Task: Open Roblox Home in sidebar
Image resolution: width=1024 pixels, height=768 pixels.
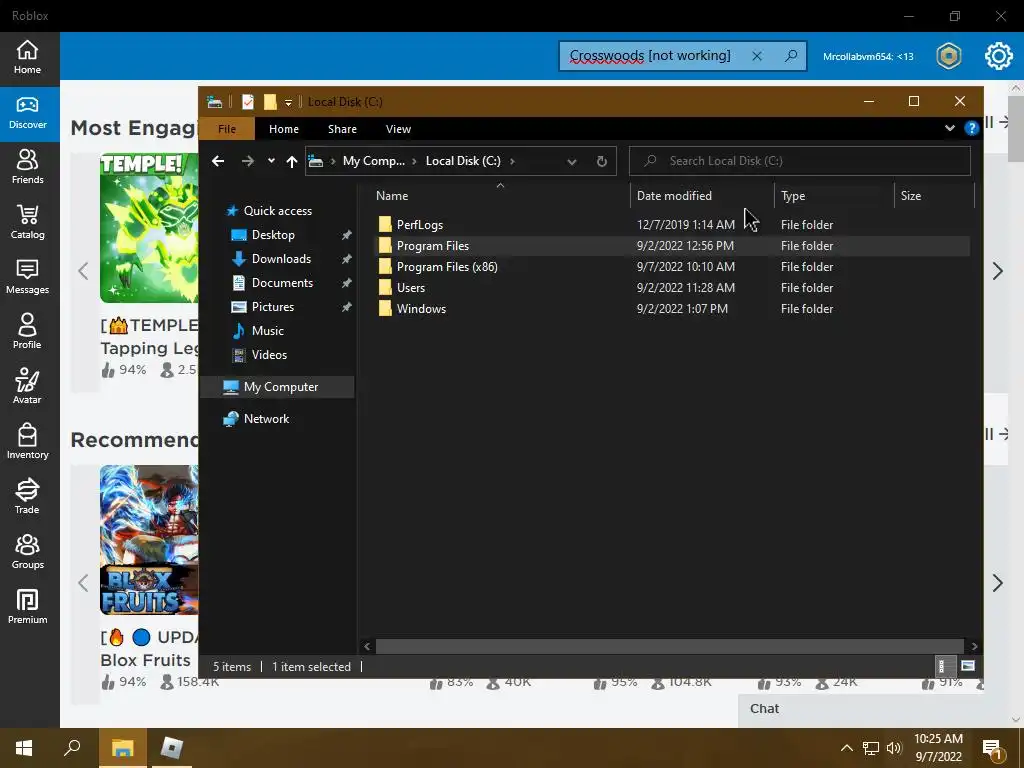Action: tap(27, 57)
